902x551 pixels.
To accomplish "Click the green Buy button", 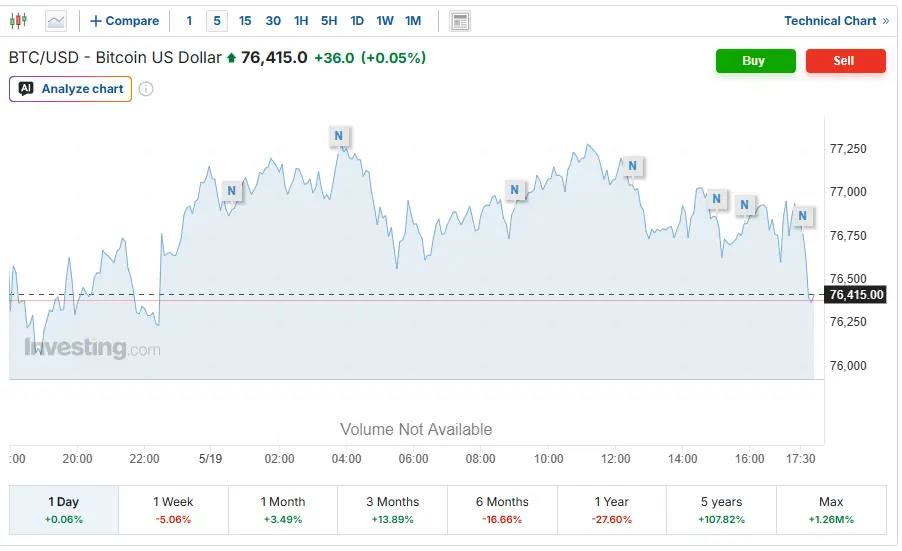I will [755, 60].
